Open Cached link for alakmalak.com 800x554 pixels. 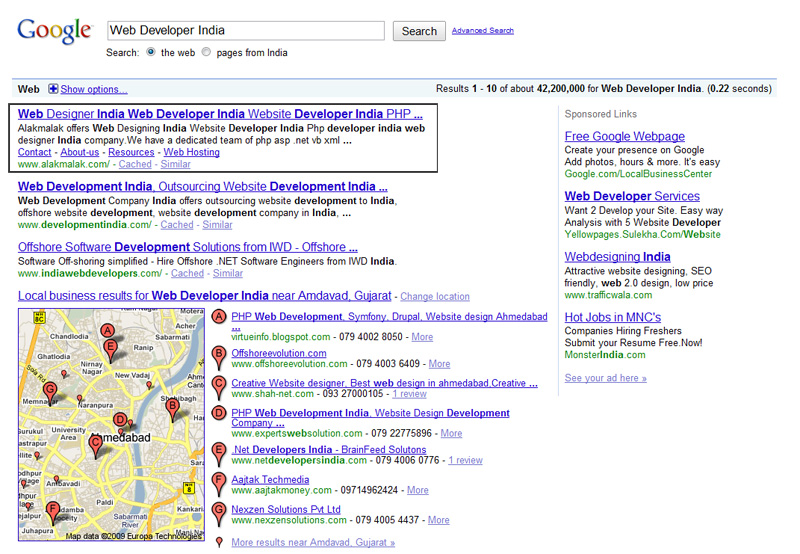[x=135, y=164]
